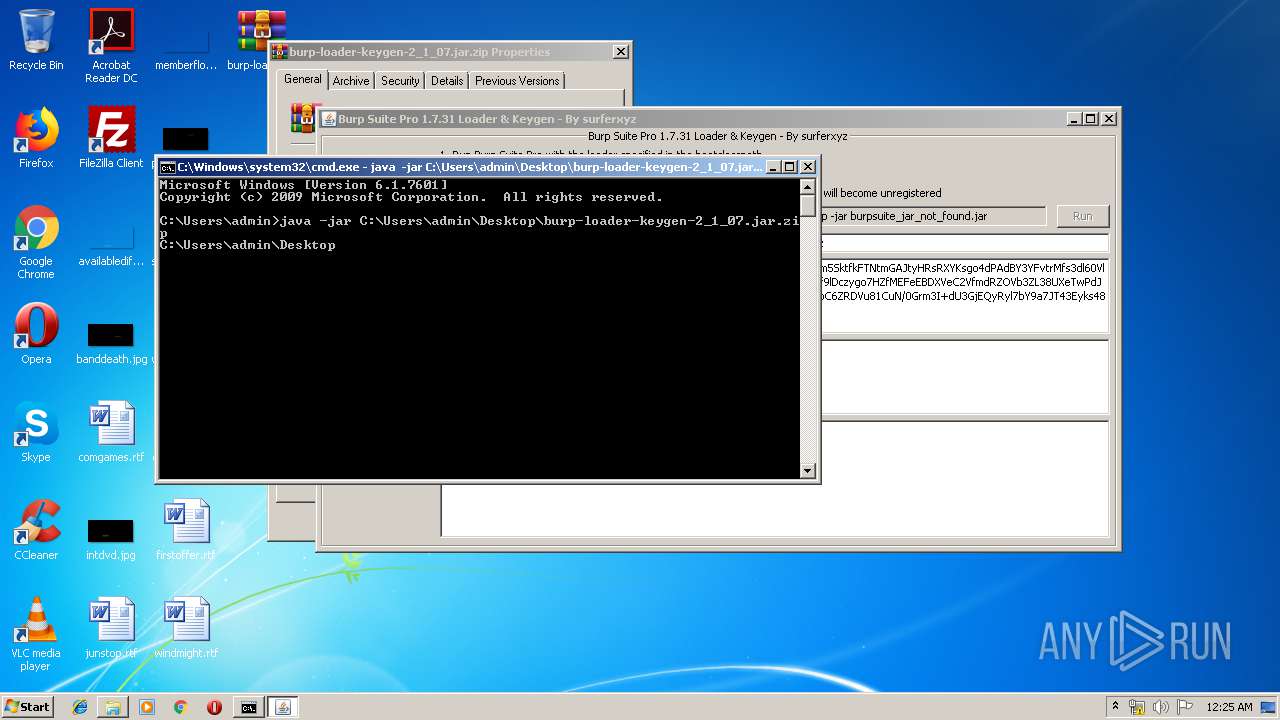This screenshot has width=1280, height=720.
Task: Click the empty license name field below Run
Action: coord(964,243)
